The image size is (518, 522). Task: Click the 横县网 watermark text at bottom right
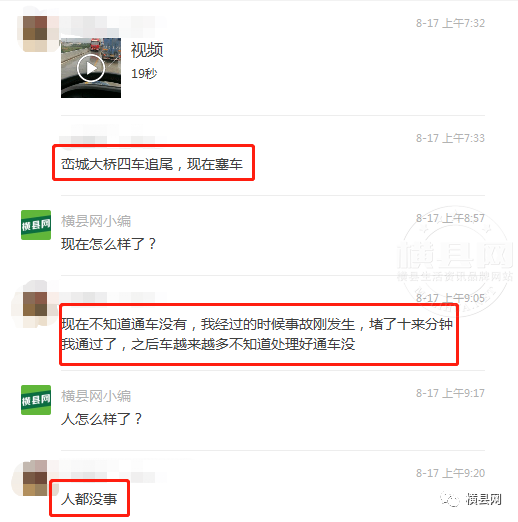[x=484, y=499]
